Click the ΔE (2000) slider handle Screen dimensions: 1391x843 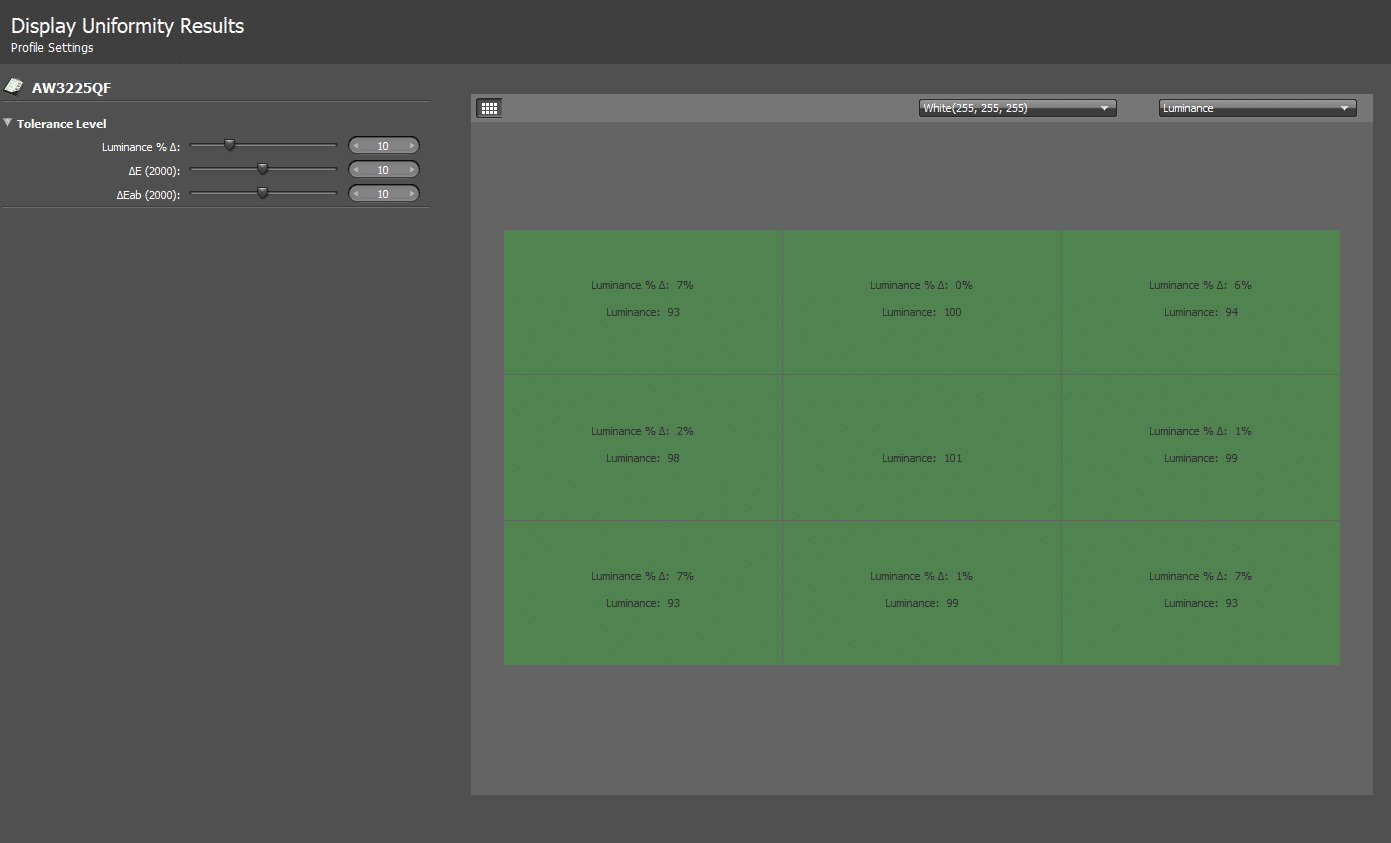262,169
